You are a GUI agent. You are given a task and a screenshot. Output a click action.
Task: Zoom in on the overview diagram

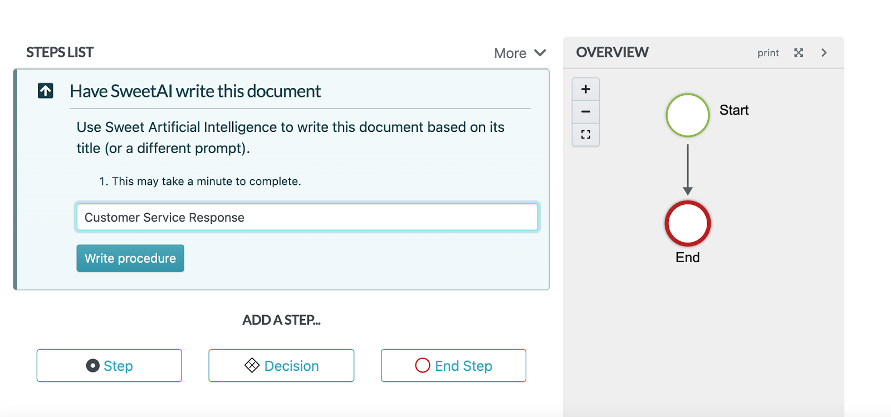click(x=585, y=89)
